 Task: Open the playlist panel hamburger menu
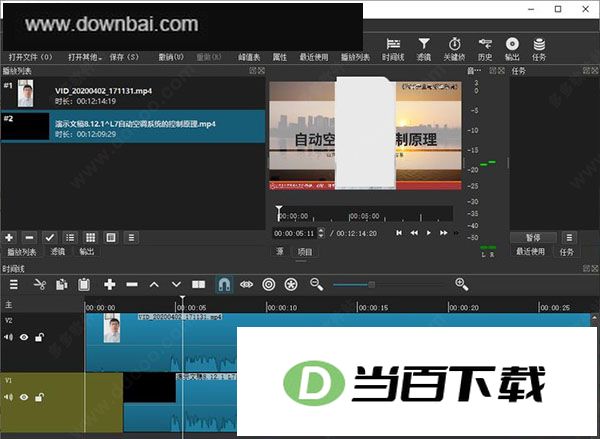pos(131,238)
